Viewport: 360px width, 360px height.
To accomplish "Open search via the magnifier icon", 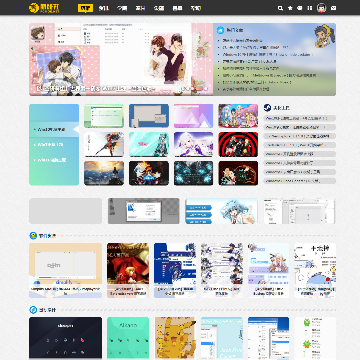I will (x=280, y=8).
